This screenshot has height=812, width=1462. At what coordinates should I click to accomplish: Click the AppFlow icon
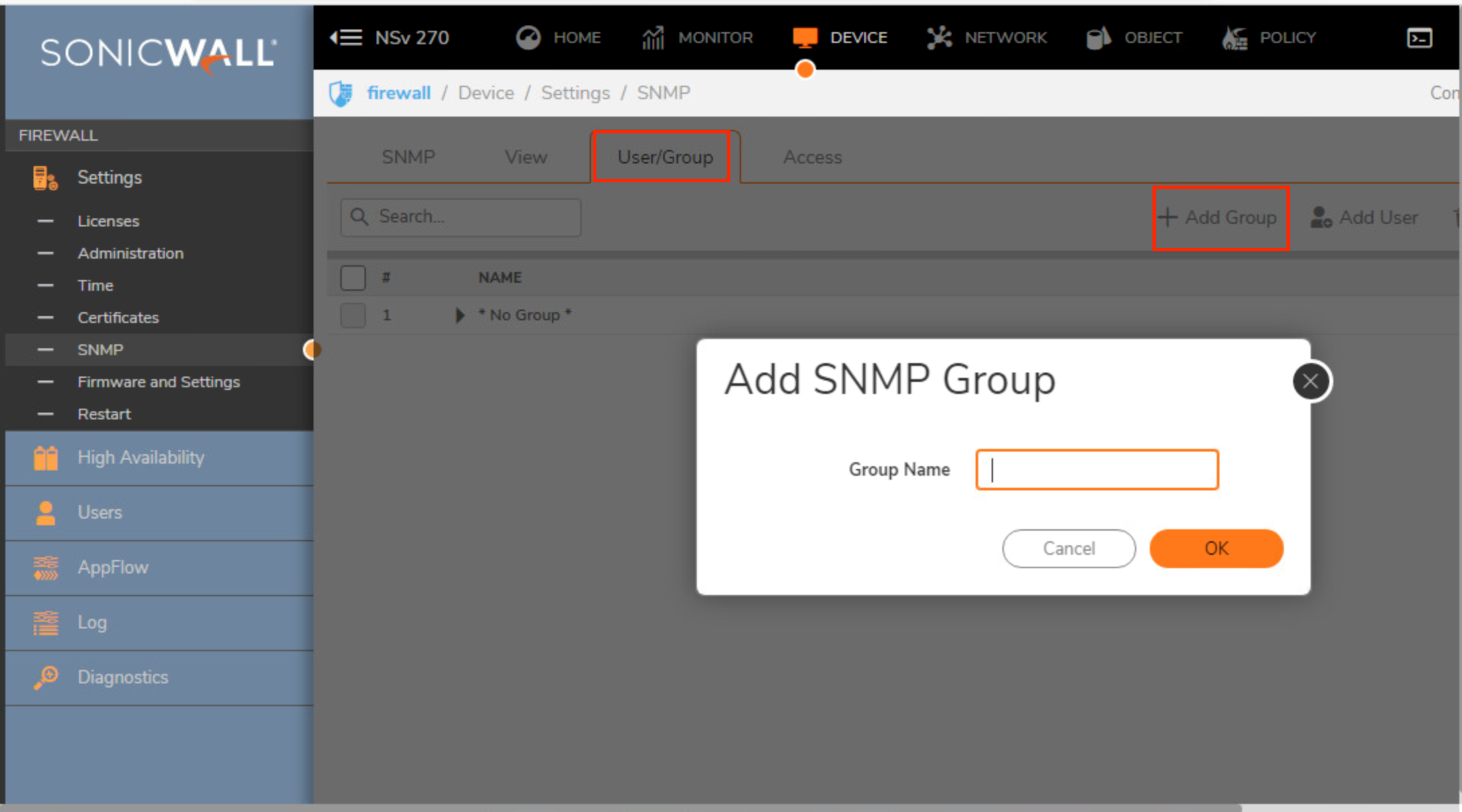[x=45, y=567]
